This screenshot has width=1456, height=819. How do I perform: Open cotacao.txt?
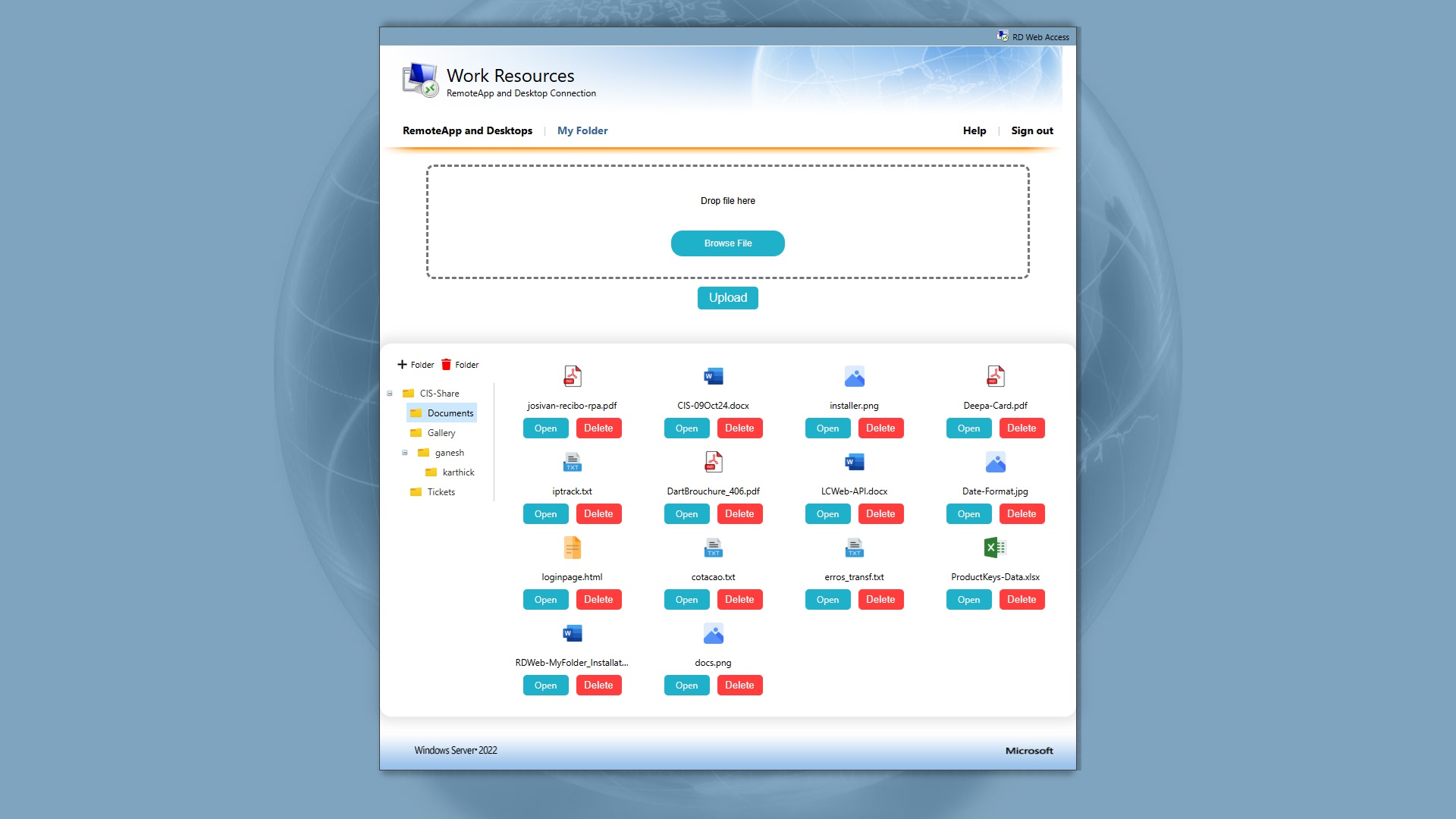[x=687, y=600]
